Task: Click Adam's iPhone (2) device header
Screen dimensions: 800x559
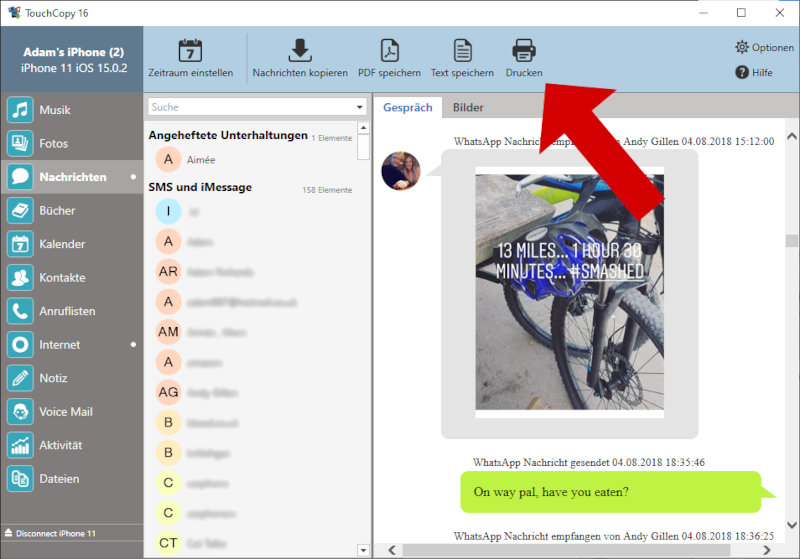Action: 72,60
